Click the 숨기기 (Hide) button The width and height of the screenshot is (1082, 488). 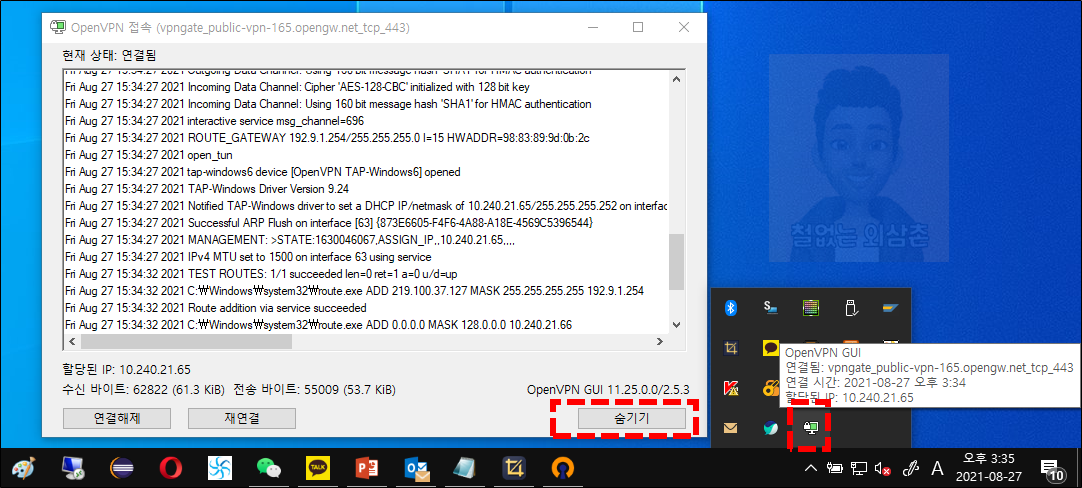631,418
